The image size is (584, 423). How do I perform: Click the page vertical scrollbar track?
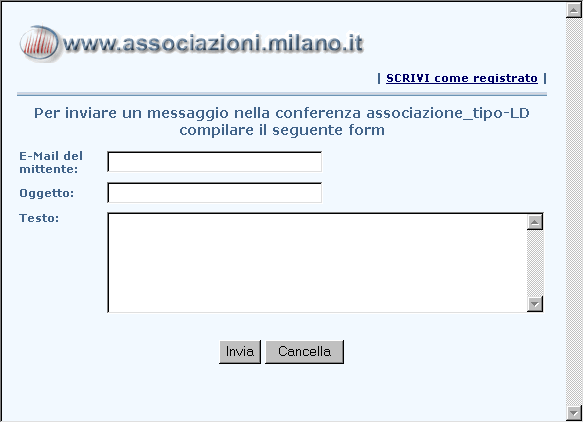click(x=574, y=211)
